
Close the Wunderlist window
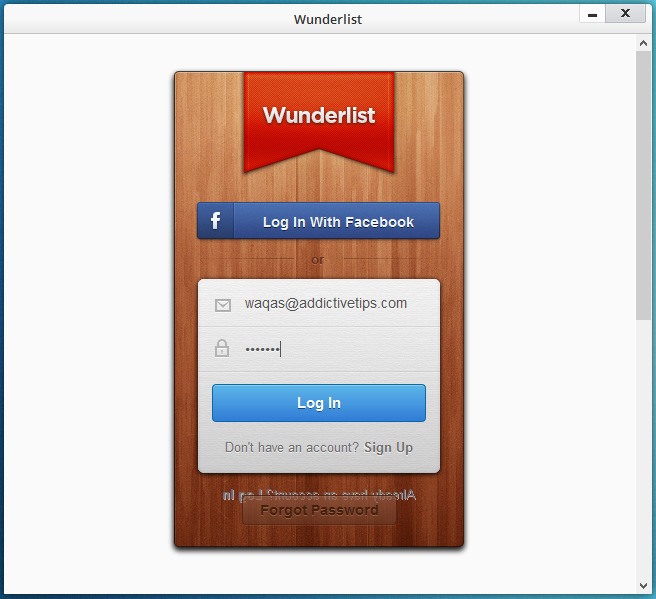[625, 14]
